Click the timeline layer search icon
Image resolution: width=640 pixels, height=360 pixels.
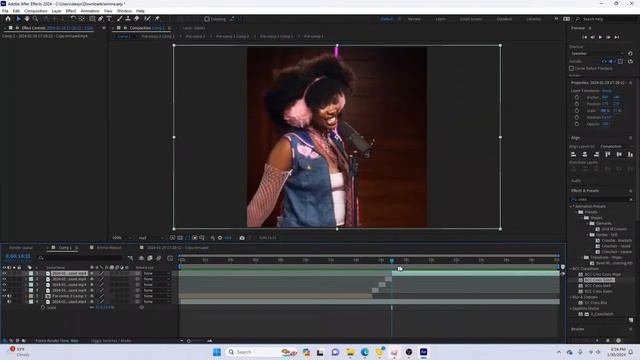coord(41,258)
